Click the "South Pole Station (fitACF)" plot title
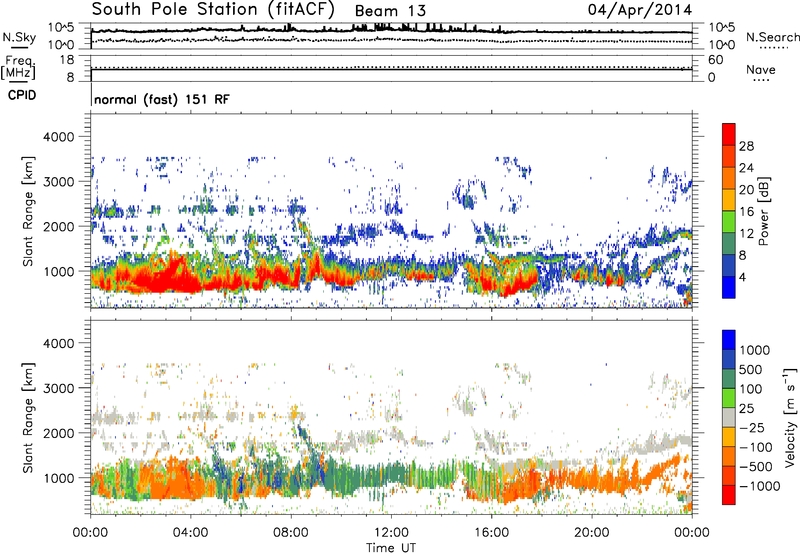Image resolution: width=800 pixels, height=554 pixels. point(213,10)
